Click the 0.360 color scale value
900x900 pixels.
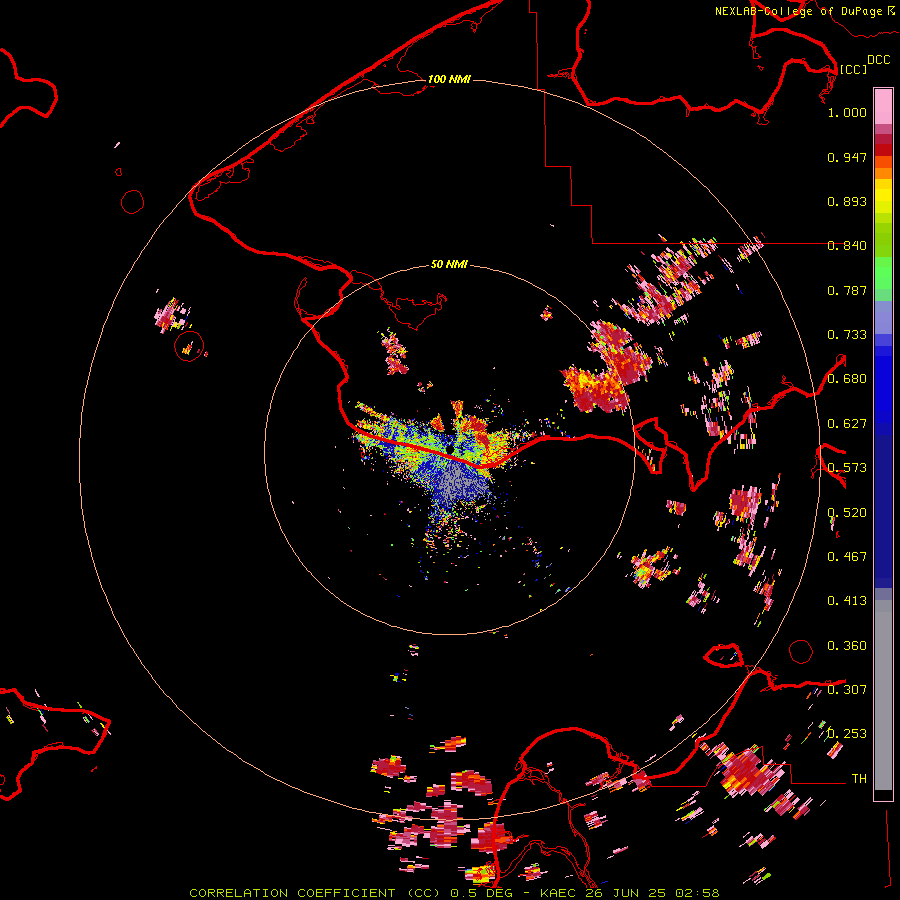click(x=847, y=646)
